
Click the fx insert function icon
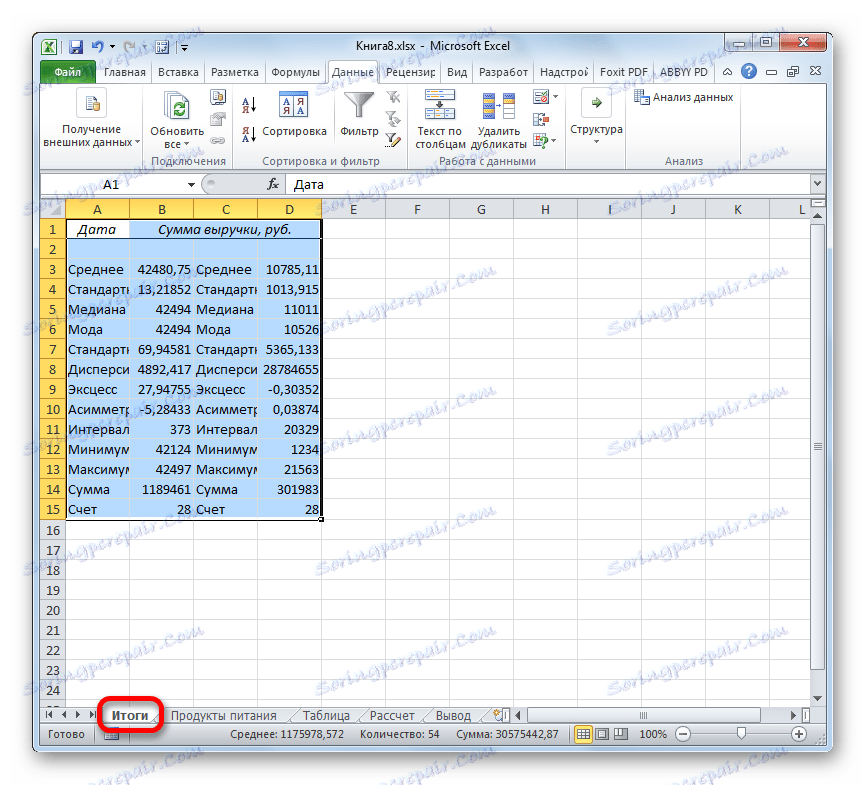tap(273, 185)
